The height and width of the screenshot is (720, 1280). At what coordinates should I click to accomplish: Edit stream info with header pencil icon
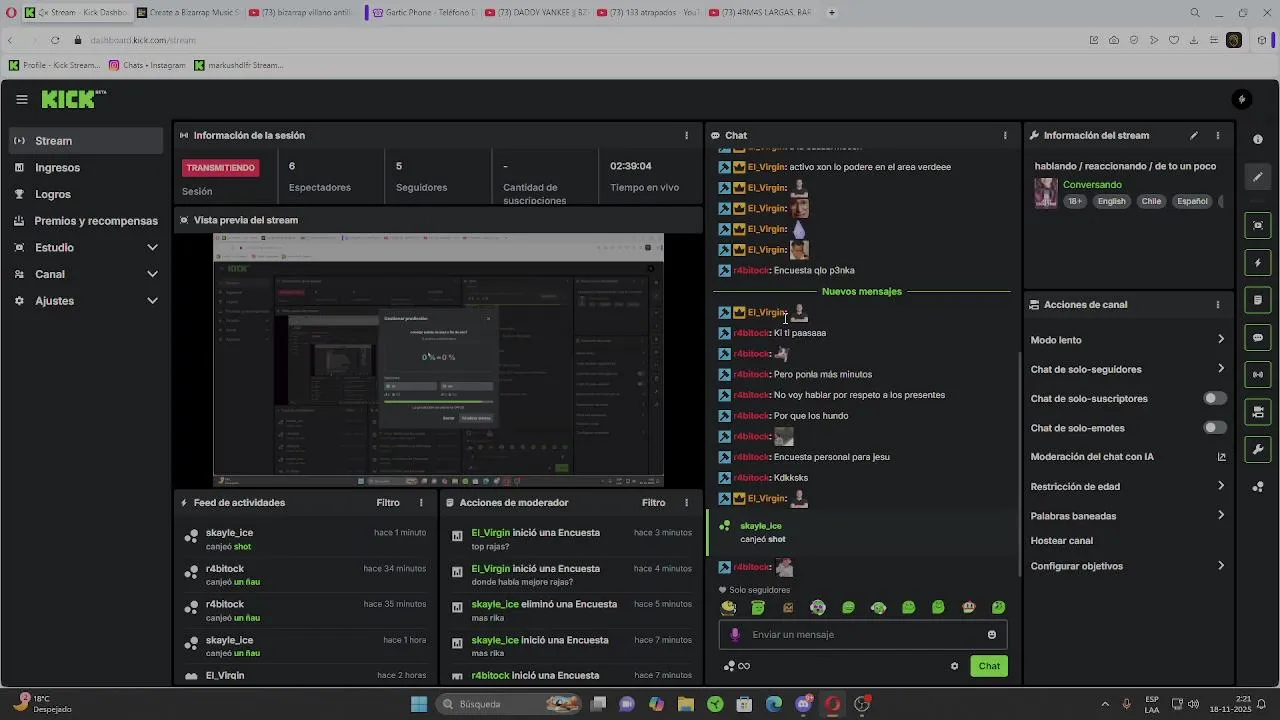(1193, 135)
